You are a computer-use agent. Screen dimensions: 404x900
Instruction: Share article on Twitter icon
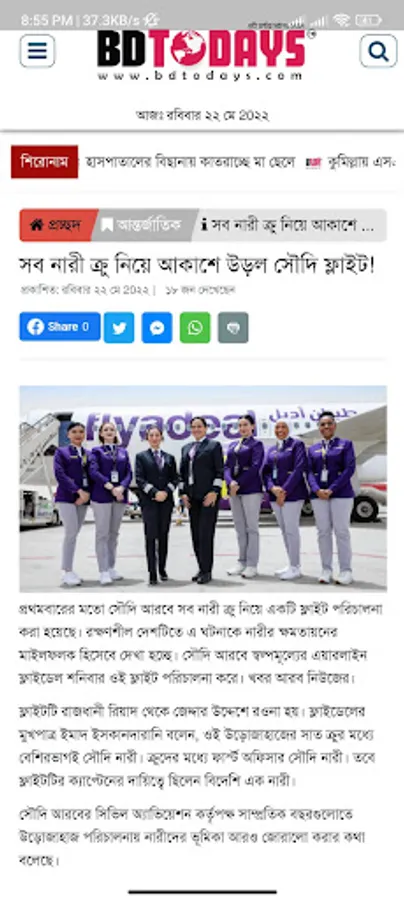pyautogui.click(x=119, y=328)
